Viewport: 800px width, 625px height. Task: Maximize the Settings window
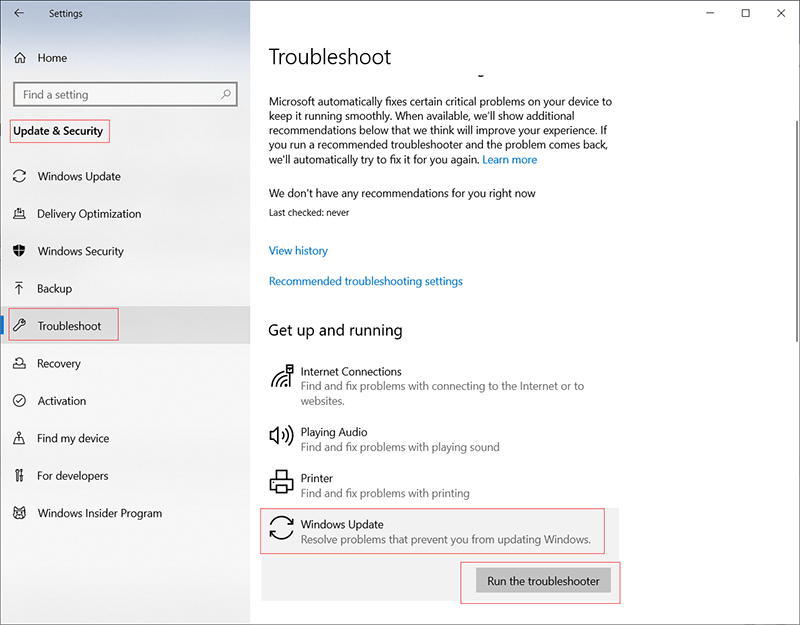[x=745, y=13]
